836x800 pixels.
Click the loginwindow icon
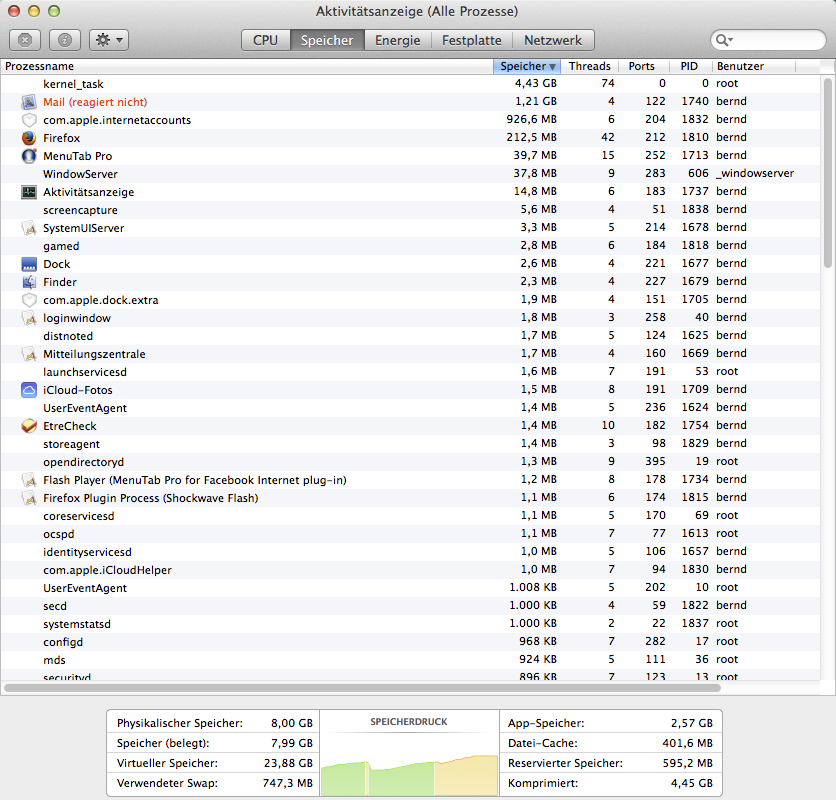coord(29,318)
